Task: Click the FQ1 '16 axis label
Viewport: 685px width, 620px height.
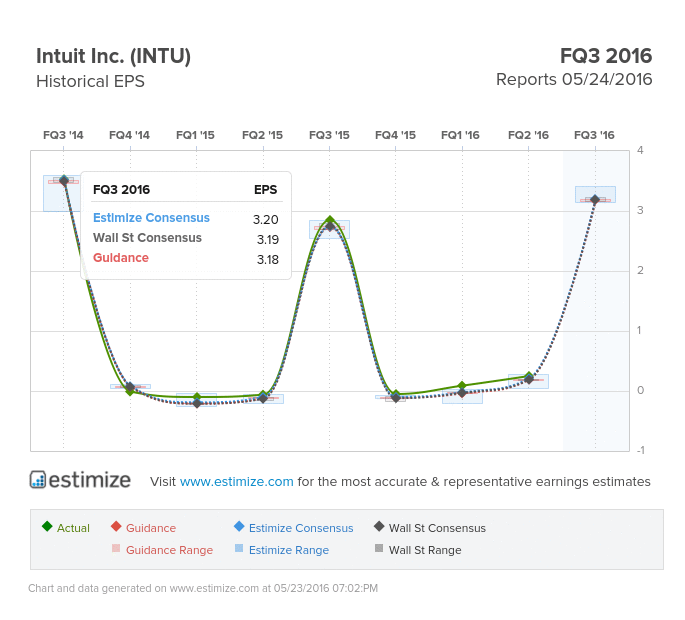Action: point(460,135)
